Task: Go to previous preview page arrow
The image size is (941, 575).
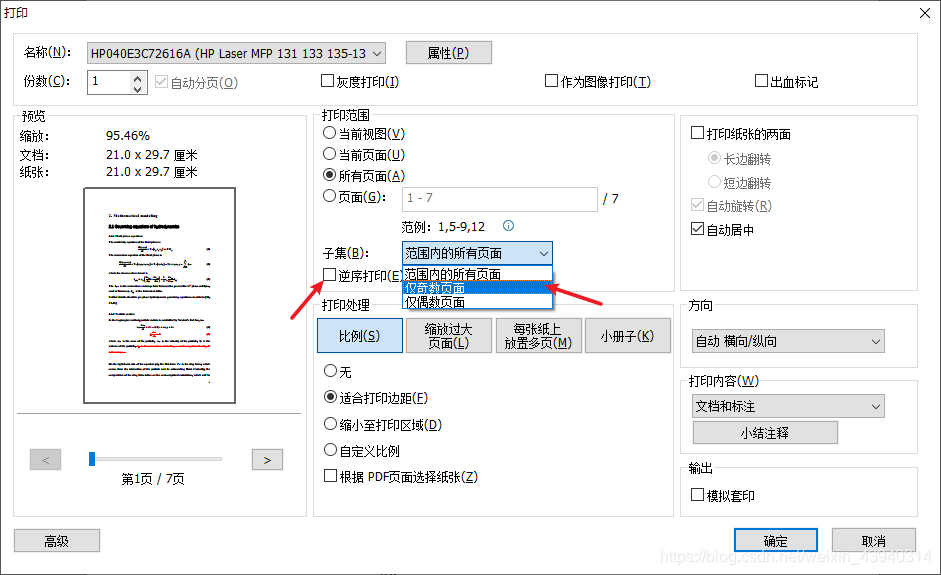Action: point(46,460)
